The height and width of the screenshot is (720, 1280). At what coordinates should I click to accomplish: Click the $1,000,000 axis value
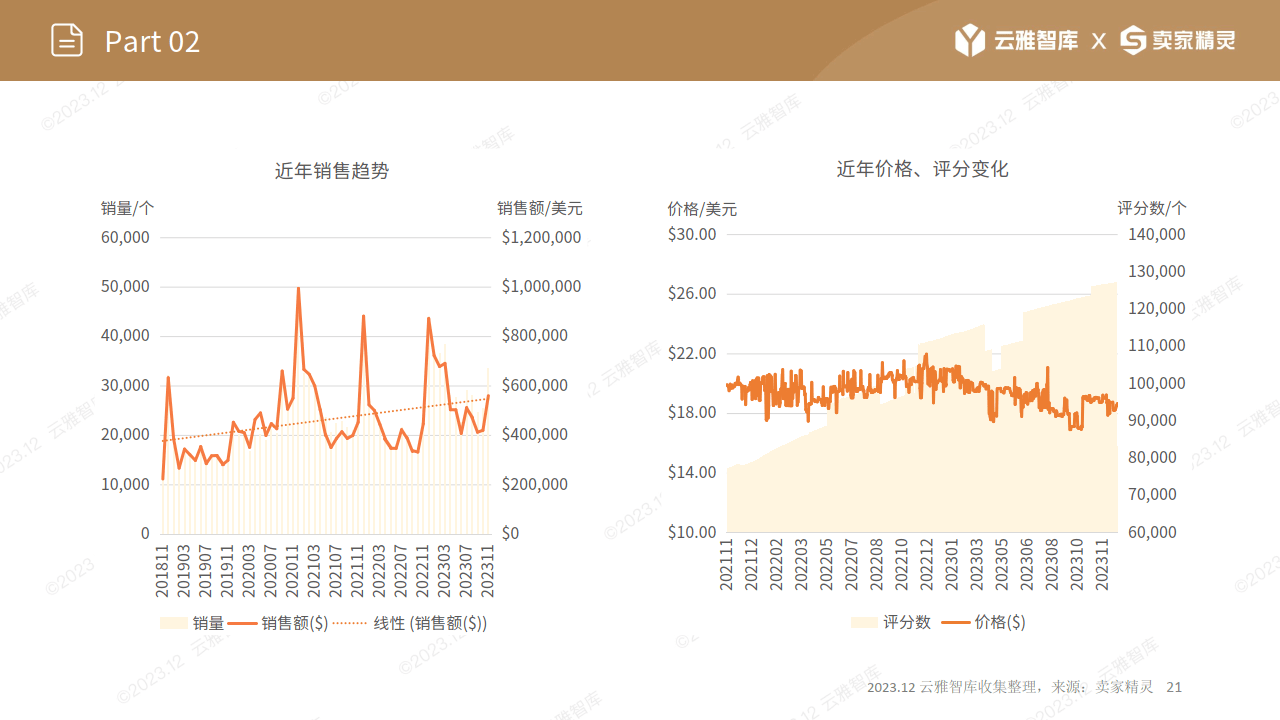[541, 286]
